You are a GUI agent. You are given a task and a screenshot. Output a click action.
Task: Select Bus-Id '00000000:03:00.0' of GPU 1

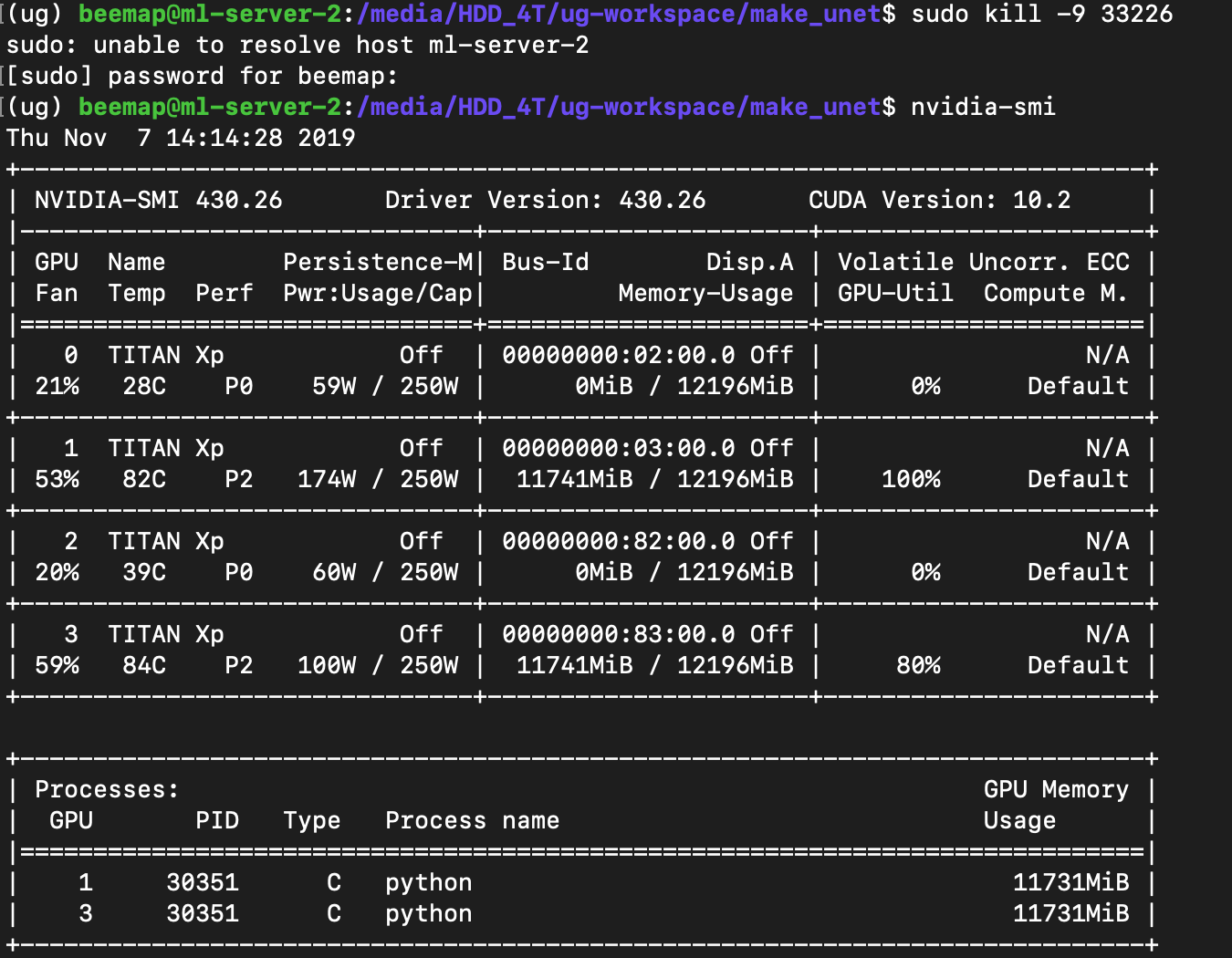(x=619, y=448)
